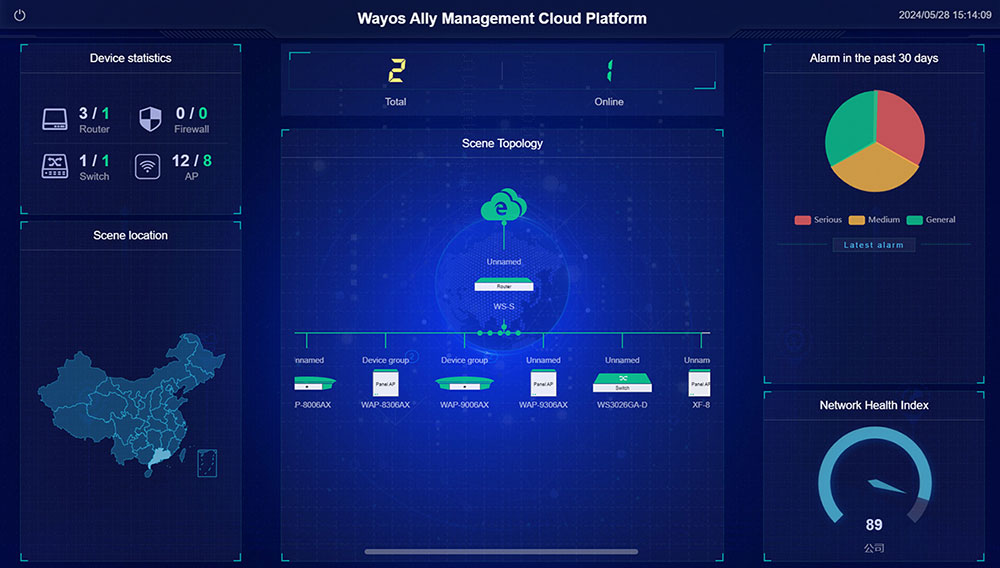Click the Scene Topology heading

502,143
